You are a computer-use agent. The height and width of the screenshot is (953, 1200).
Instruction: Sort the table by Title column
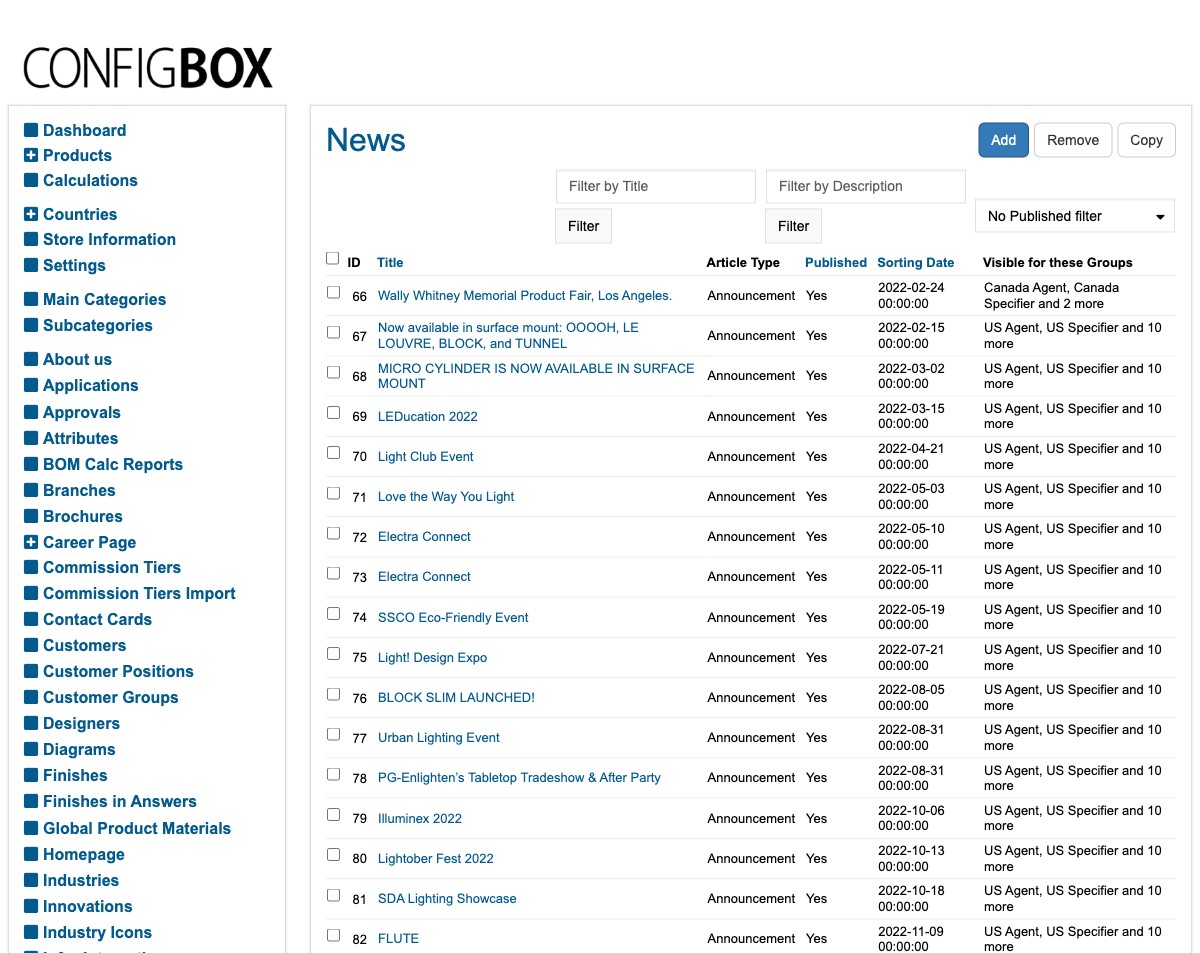[390, 263]
